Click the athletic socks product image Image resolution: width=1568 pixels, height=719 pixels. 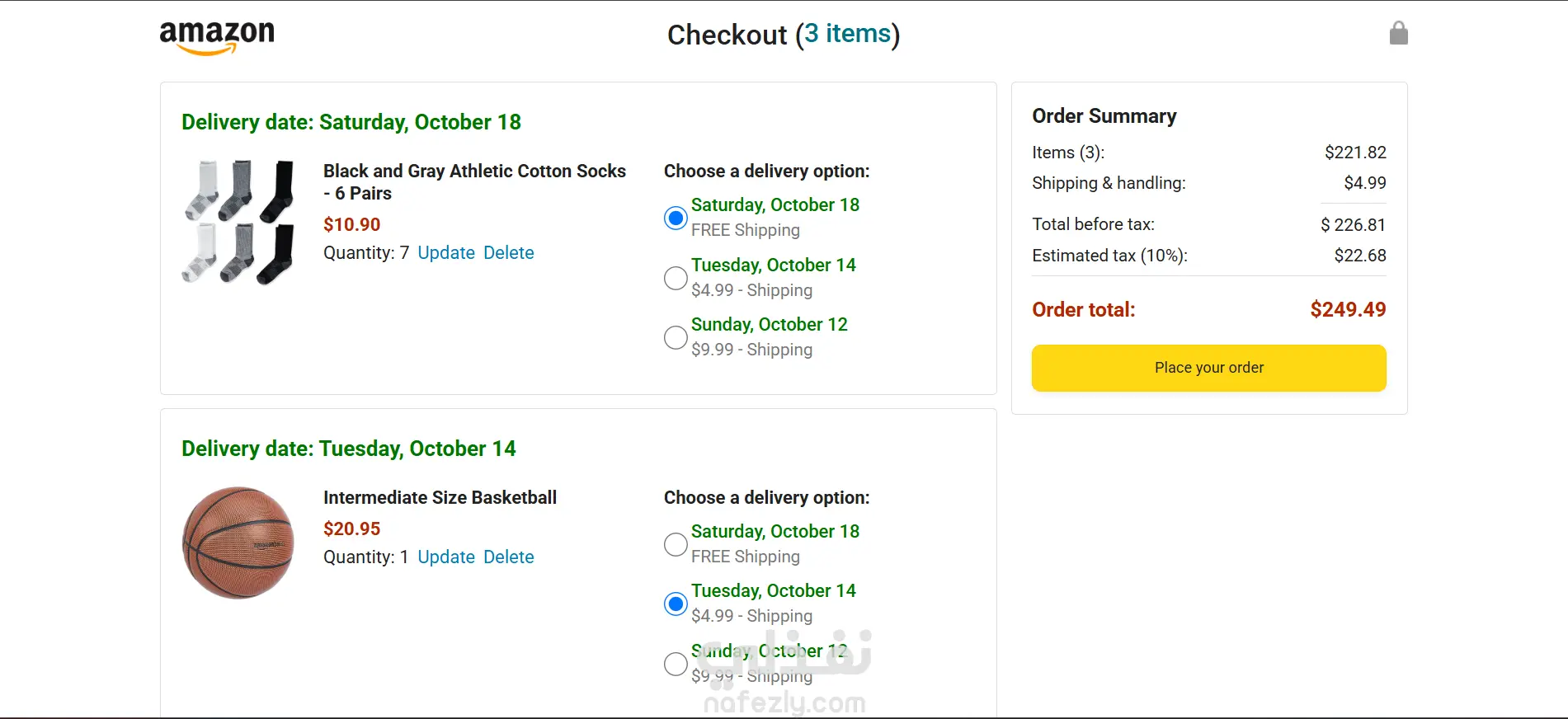coord(238,223)
